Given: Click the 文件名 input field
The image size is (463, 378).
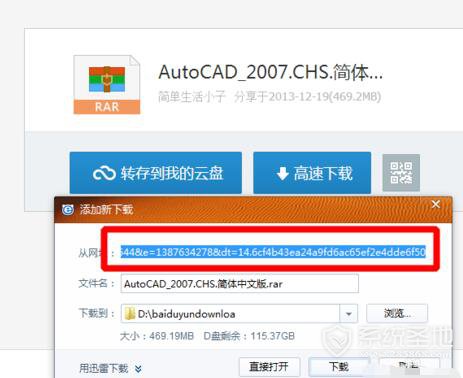Looking at the screenshot, I should coord(240,284).
